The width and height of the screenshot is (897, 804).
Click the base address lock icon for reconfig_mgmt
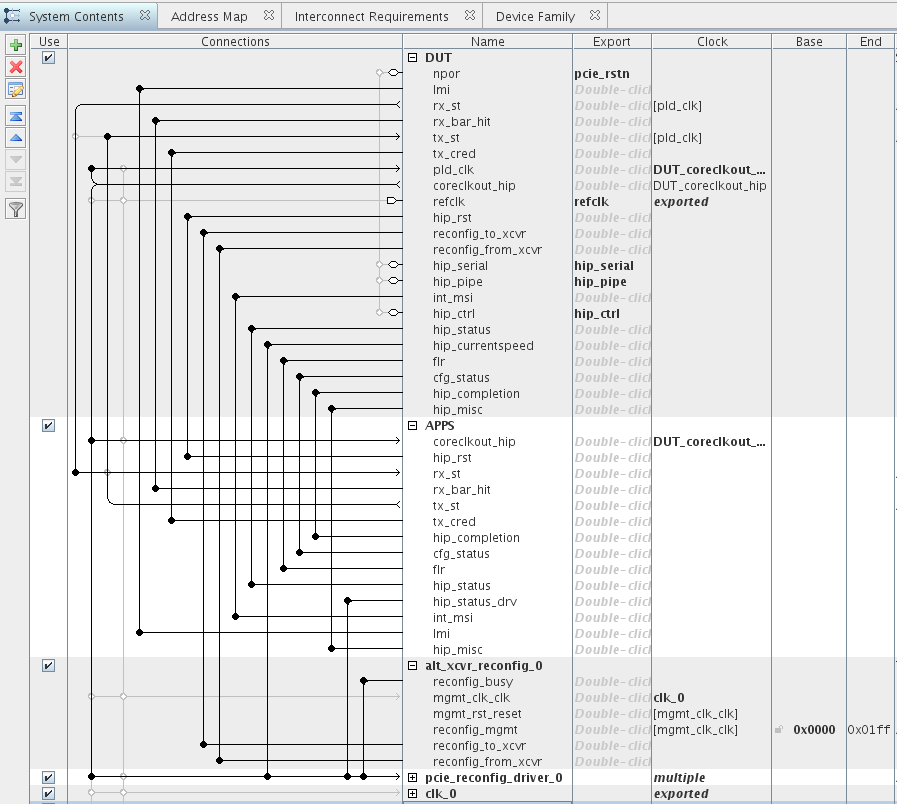point(779,730)
